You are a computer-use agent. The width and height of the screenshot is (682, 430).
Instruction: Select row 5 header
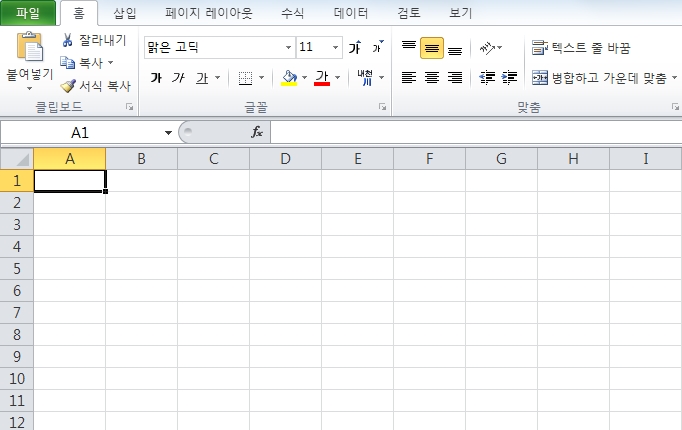point(17,269)
